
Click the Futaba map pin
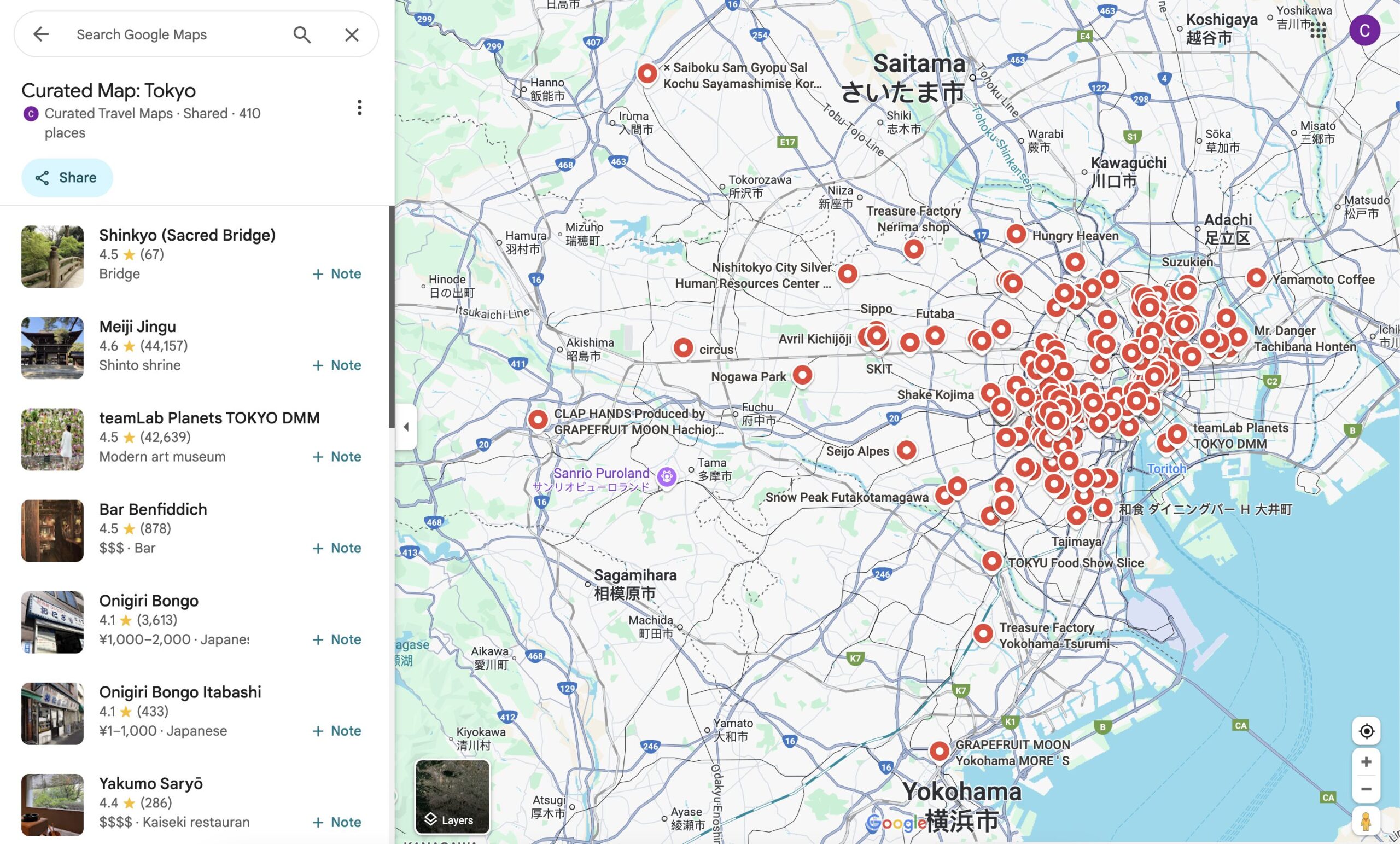[x=935, y=336]
